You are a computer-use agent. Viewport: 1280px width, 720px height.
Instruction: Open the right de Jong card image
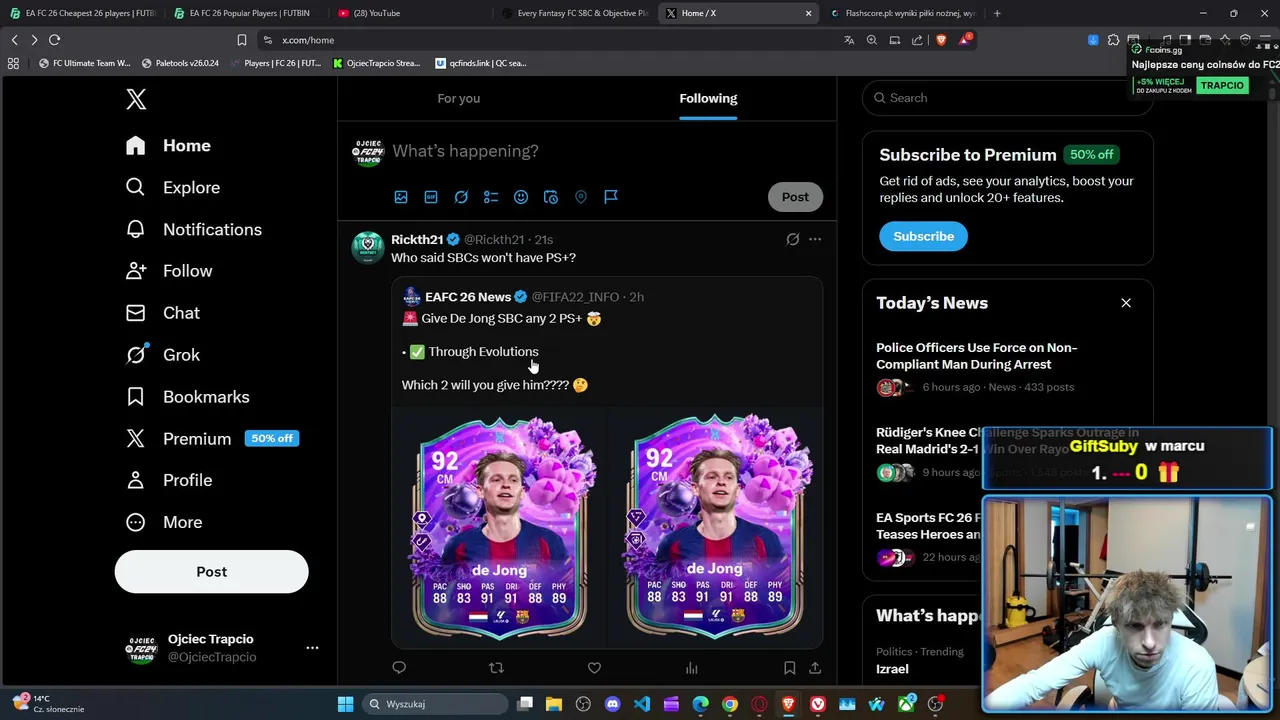715,527
